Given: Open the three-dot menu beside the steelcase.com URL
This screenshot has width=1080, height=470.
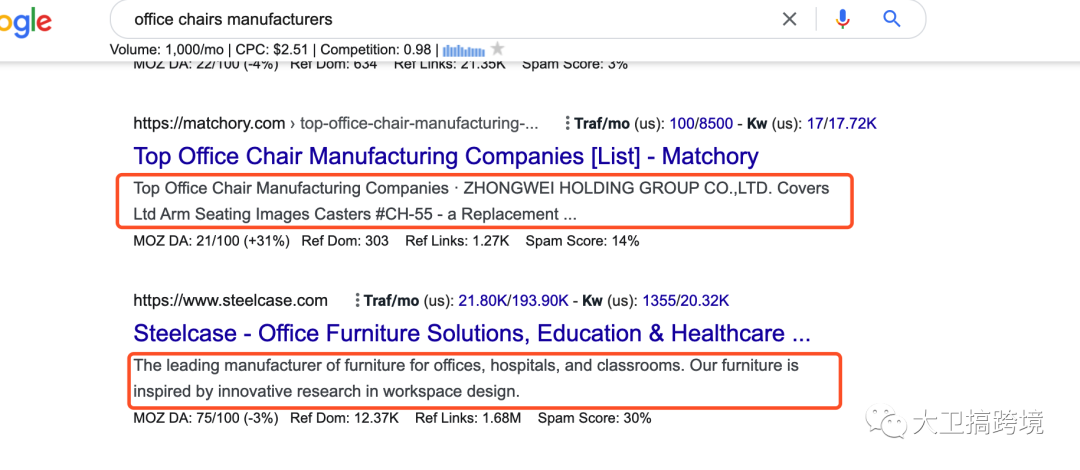Looking at the screenshot, I should click(x=356, y=300).
